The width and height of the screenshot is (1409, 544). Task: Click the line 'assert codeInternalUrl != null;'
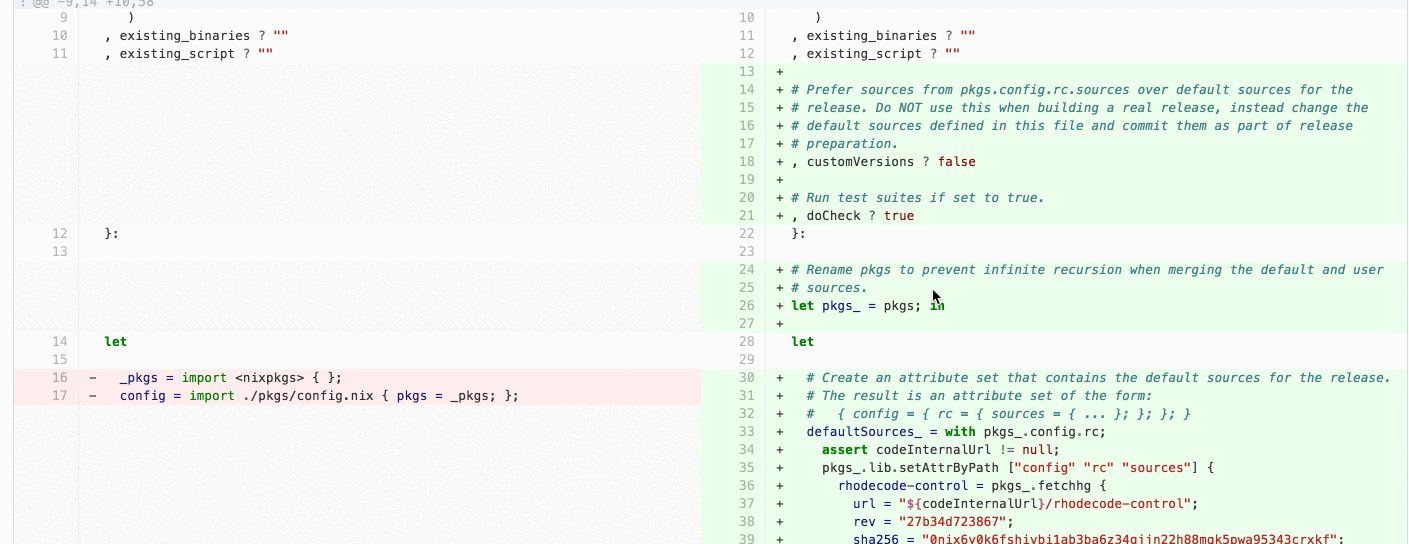940,450
